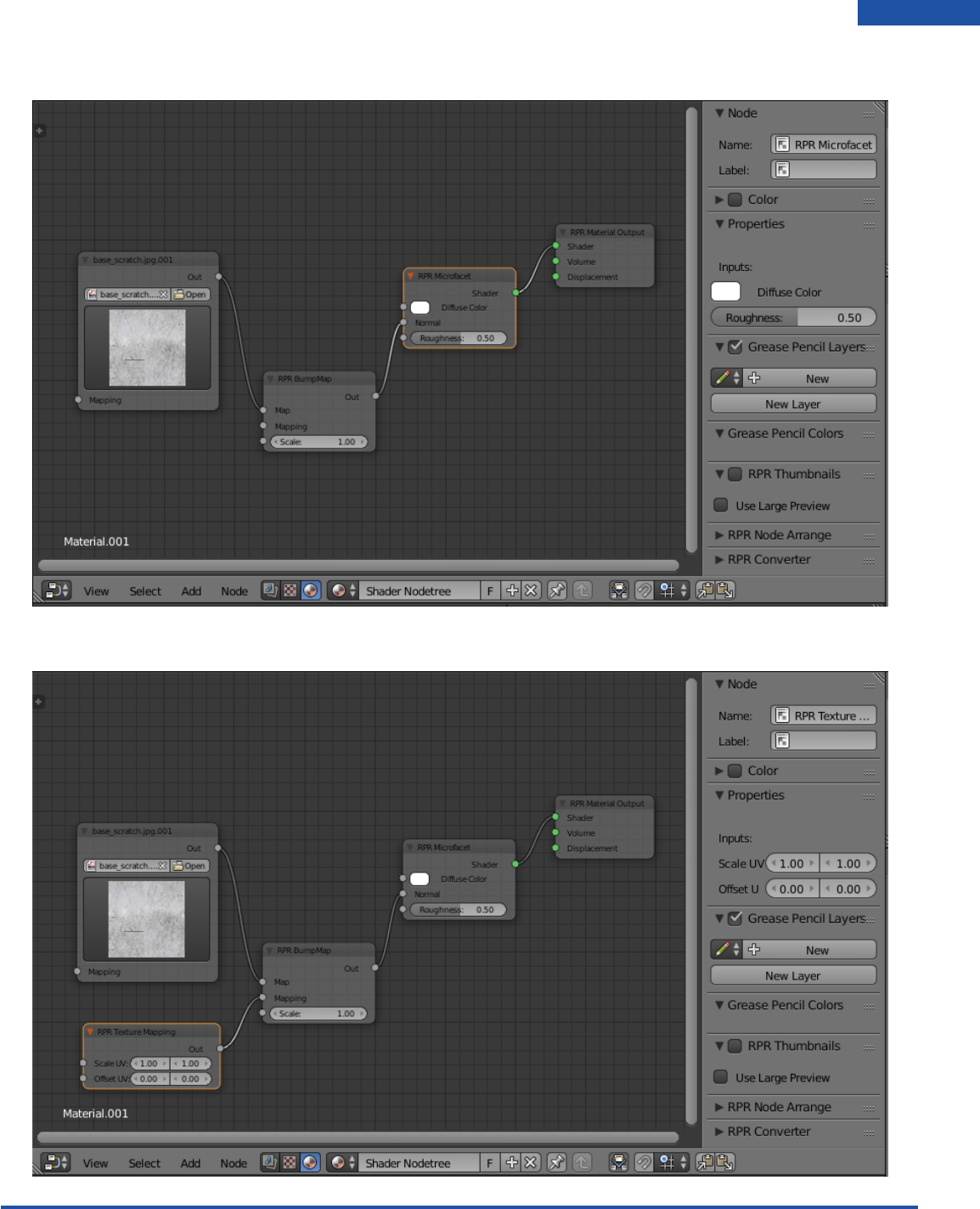Open Node menu in upper node editor
The width and height of the screenshot is (980, 1209).
[x=234, y=591]
